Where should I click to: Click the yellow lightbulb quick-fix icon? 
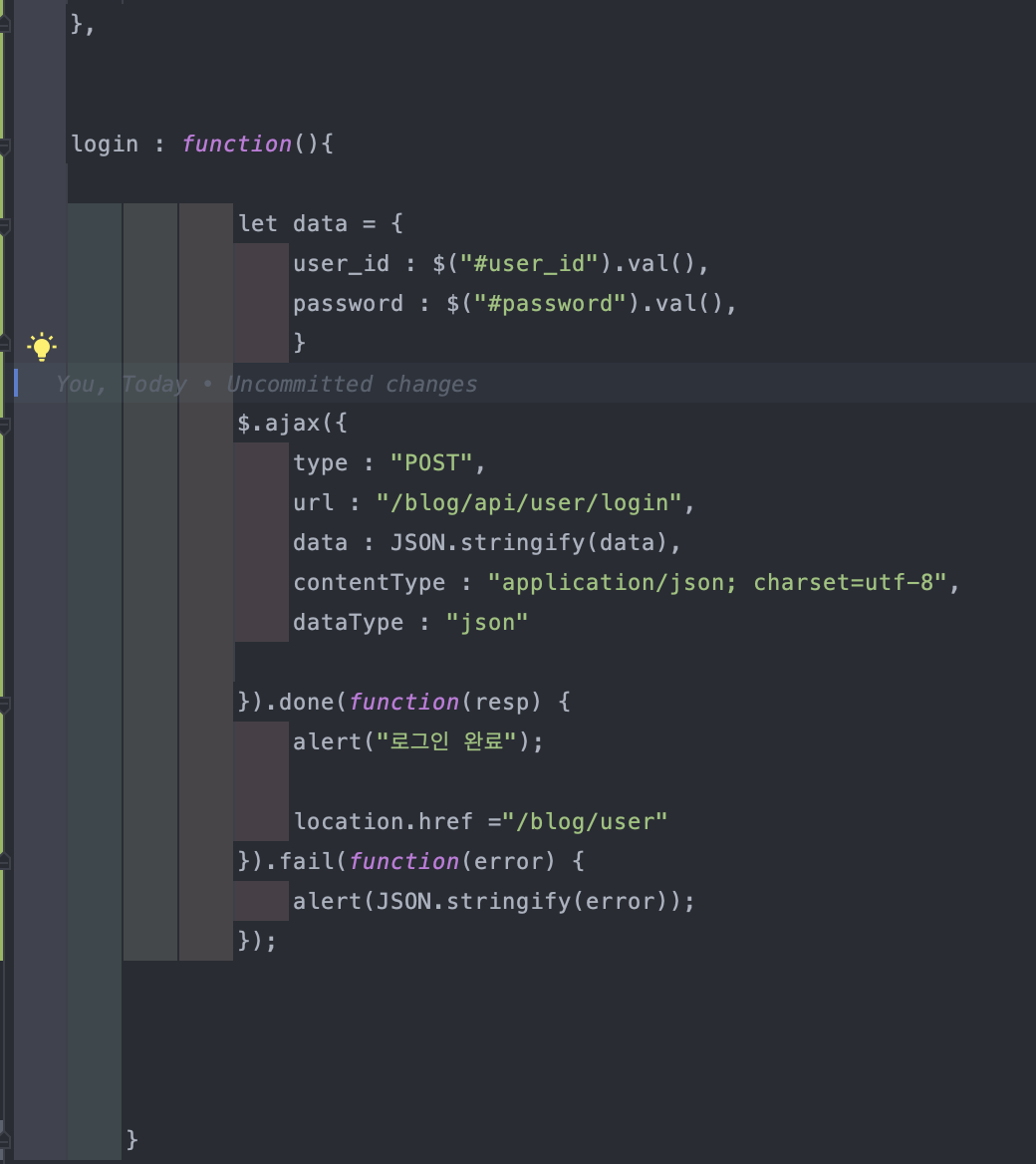pos(42,347)
